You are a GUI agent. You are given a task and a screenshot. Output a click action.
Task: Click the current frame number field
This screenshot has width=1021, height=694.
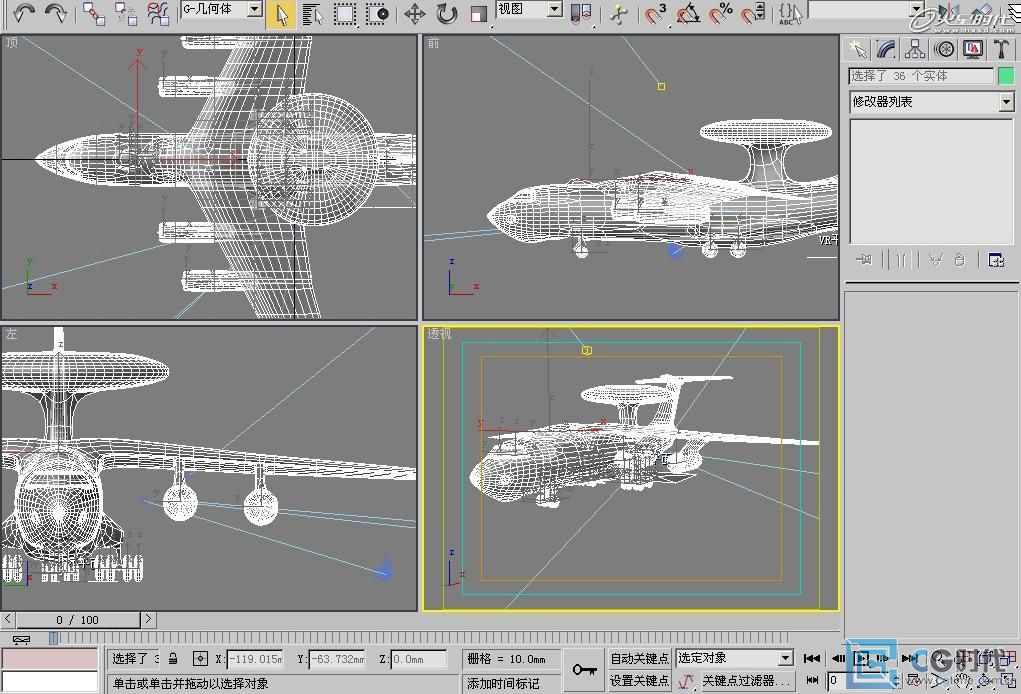860,681
